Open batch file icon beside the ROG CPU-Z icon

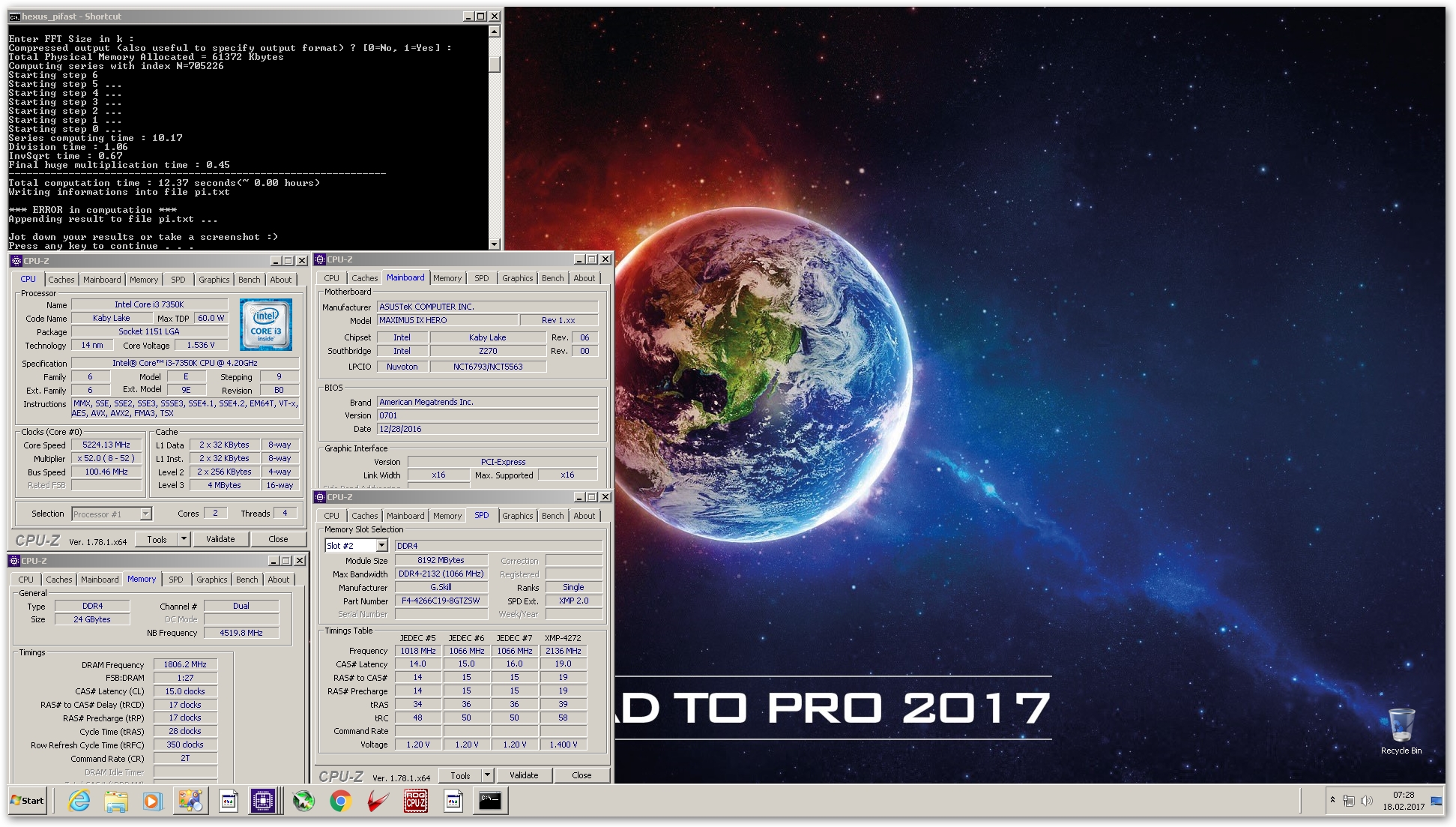click(453, 801)
